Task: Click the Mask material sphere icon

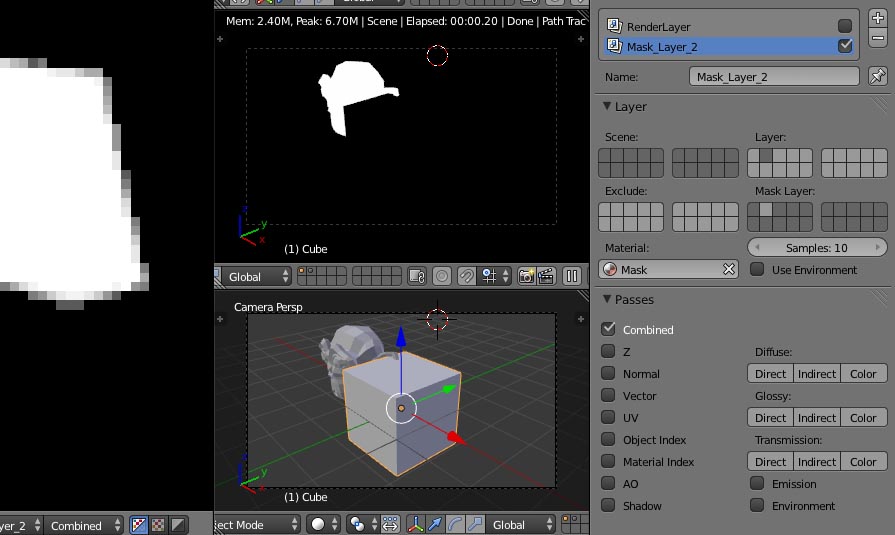Action: coord(610,269)
